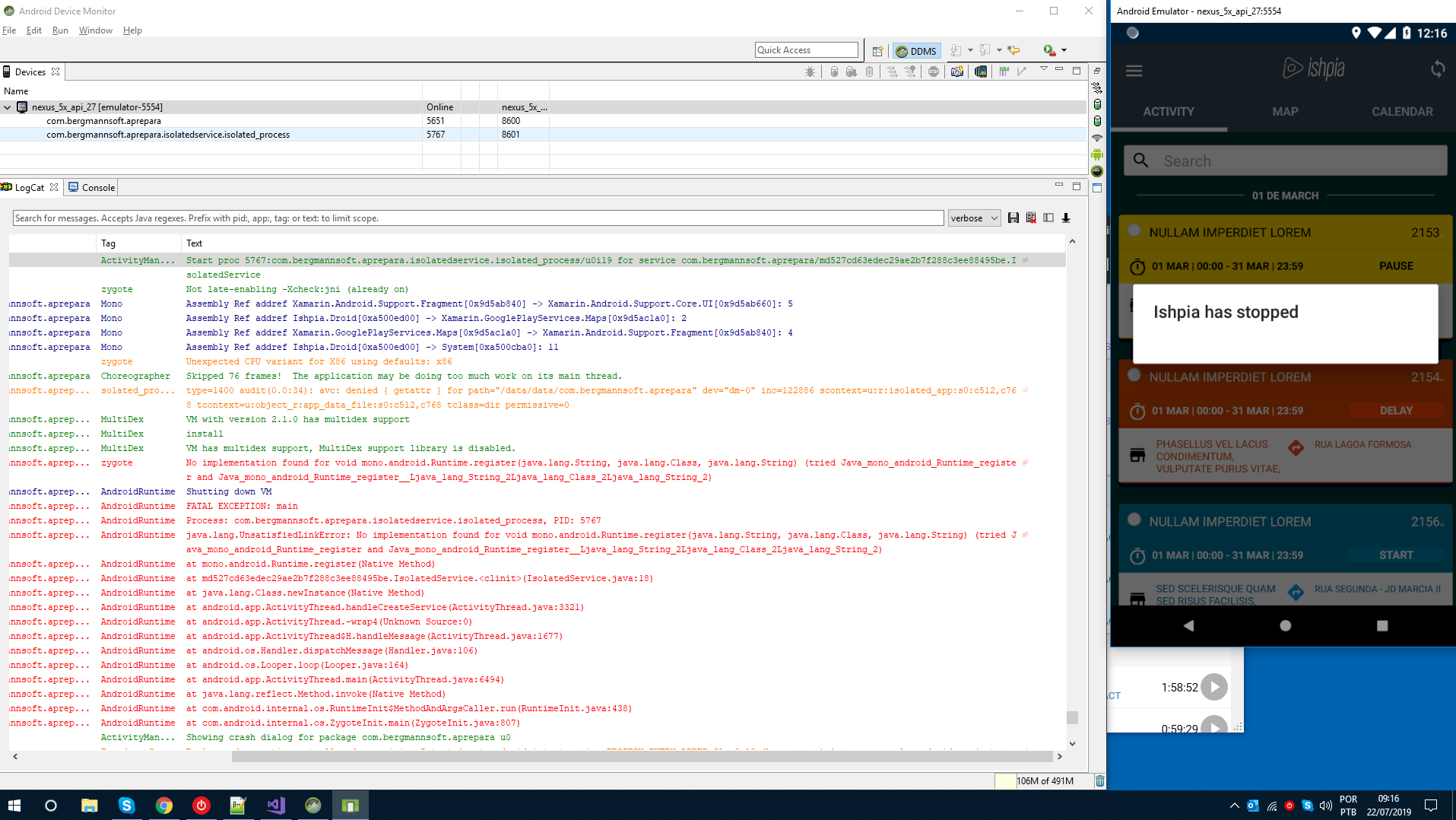Click the 106M of 491M memory indicator
1456x820 pixels.
pos(1045,780)
